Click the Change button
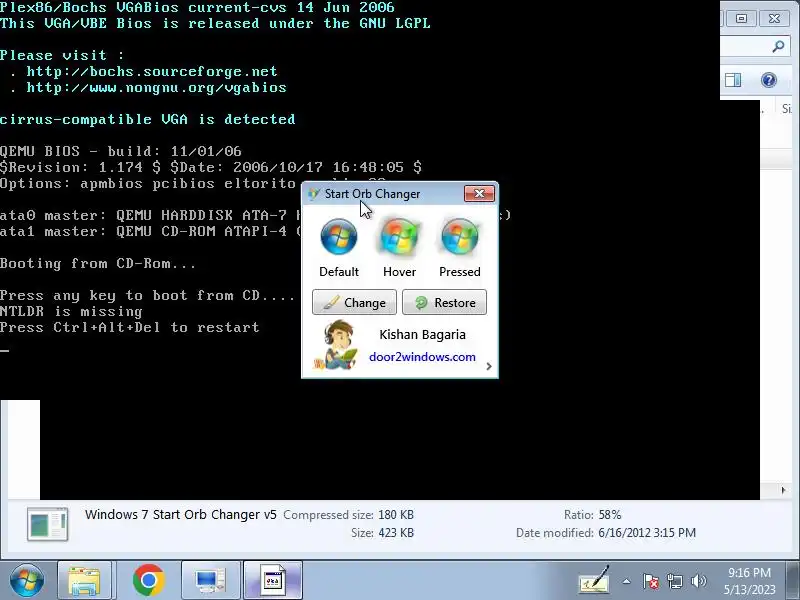Screen dimensions: 800x600 pyautogui.click(x=354, y=303)
